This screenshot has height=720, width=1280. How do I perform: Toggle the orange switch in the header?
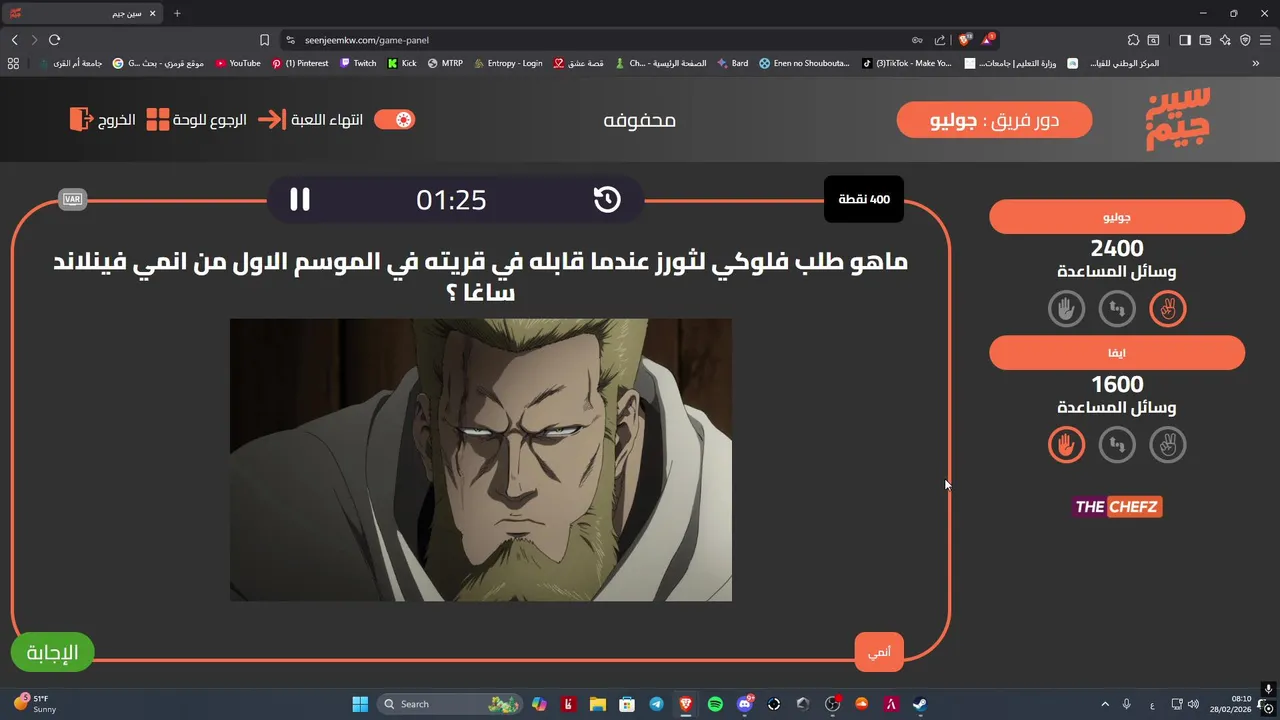point(394,120)
